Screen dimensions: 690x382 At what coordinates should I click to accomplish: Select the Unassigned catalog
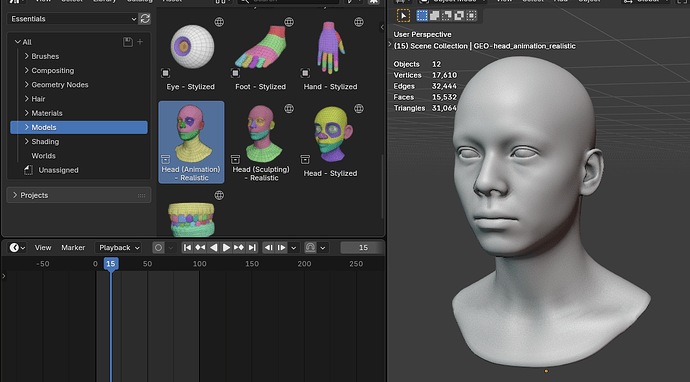pyautogui.click(x=58, y=170)
